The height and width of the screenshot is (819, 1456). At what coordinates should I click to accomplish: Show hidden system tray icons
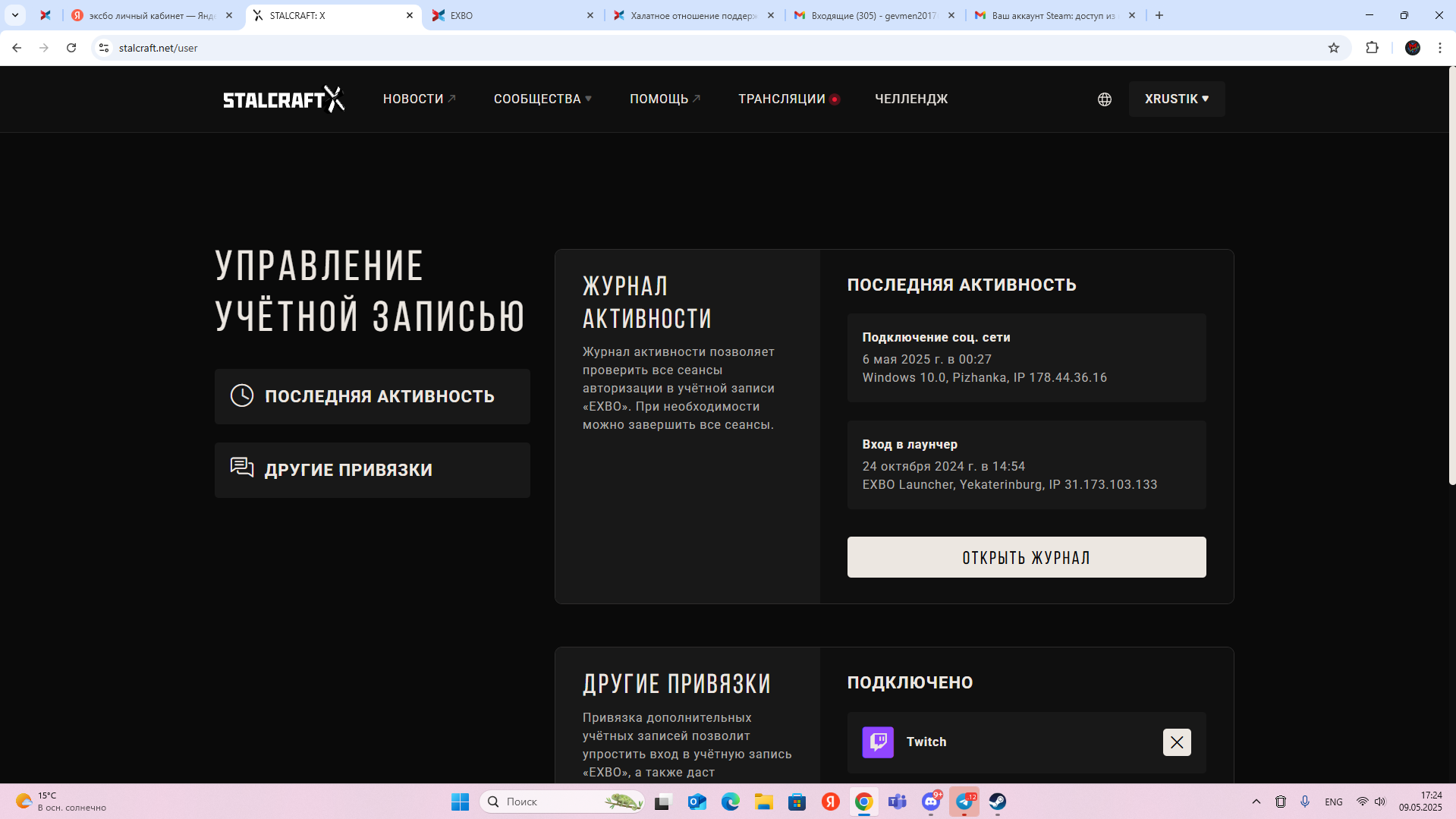(1256, 802)
